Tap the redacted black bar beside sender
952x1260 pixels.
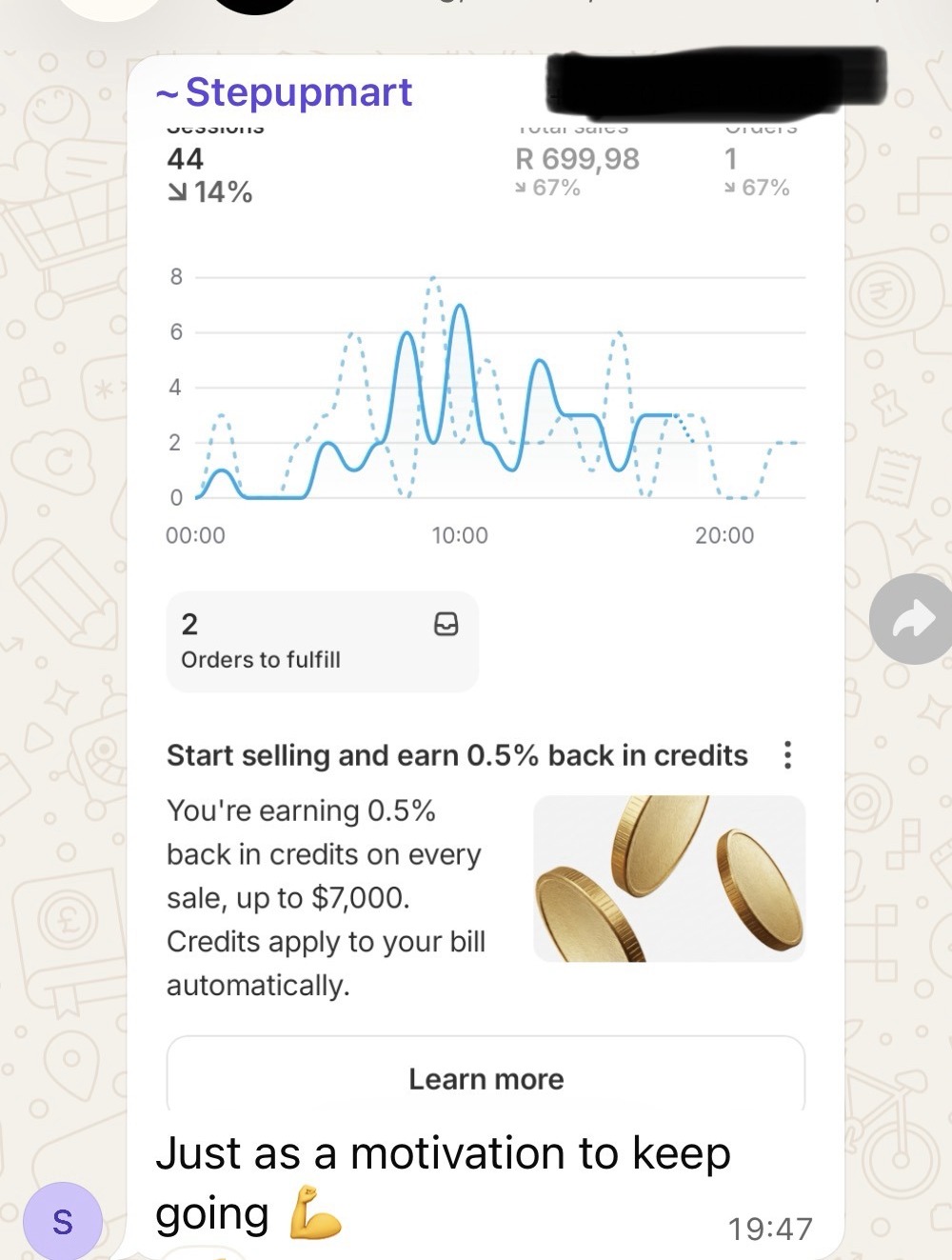tap(716, 78)
